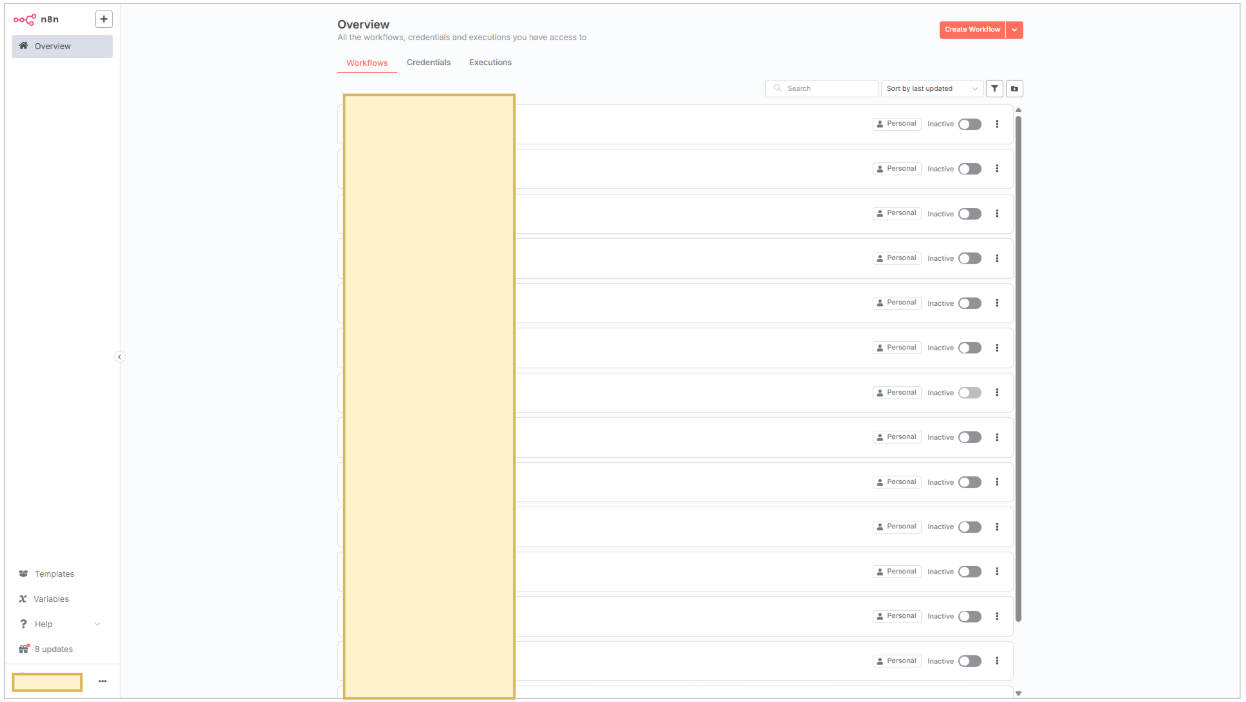Toggle the second workflow's active switch
This screenshot has width=1246, height=702.
point(969,169)
